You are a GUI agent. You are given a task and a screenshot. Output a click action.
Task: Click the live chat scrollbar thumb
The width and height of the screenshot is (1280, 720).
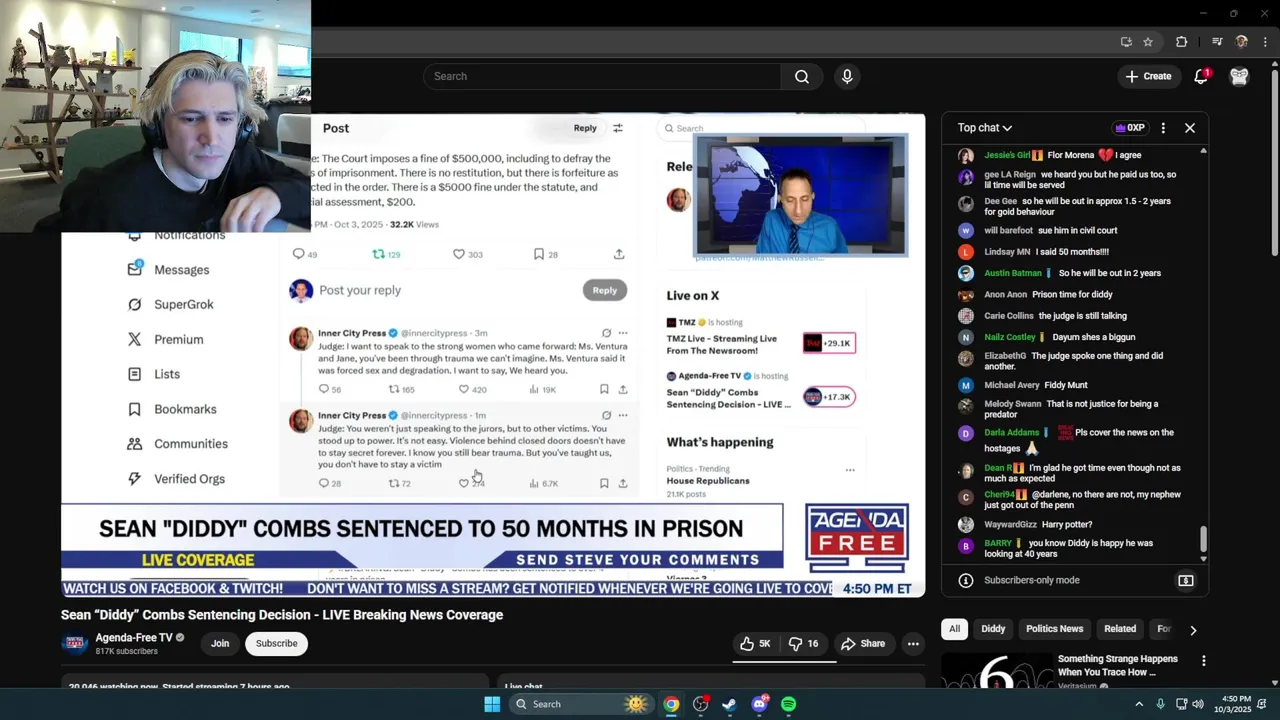tap(1203, 538)
